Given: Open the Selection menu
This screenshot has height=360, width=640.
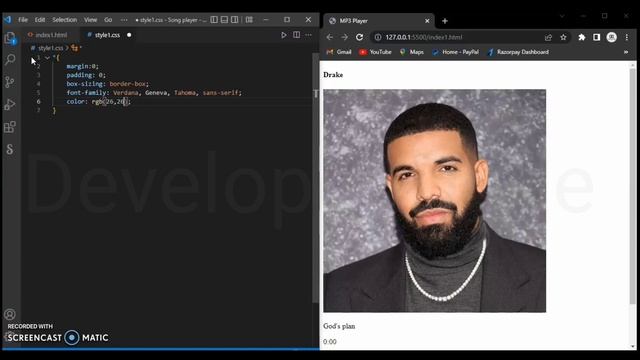Looking at the screenshot, I should coord(64,20).
